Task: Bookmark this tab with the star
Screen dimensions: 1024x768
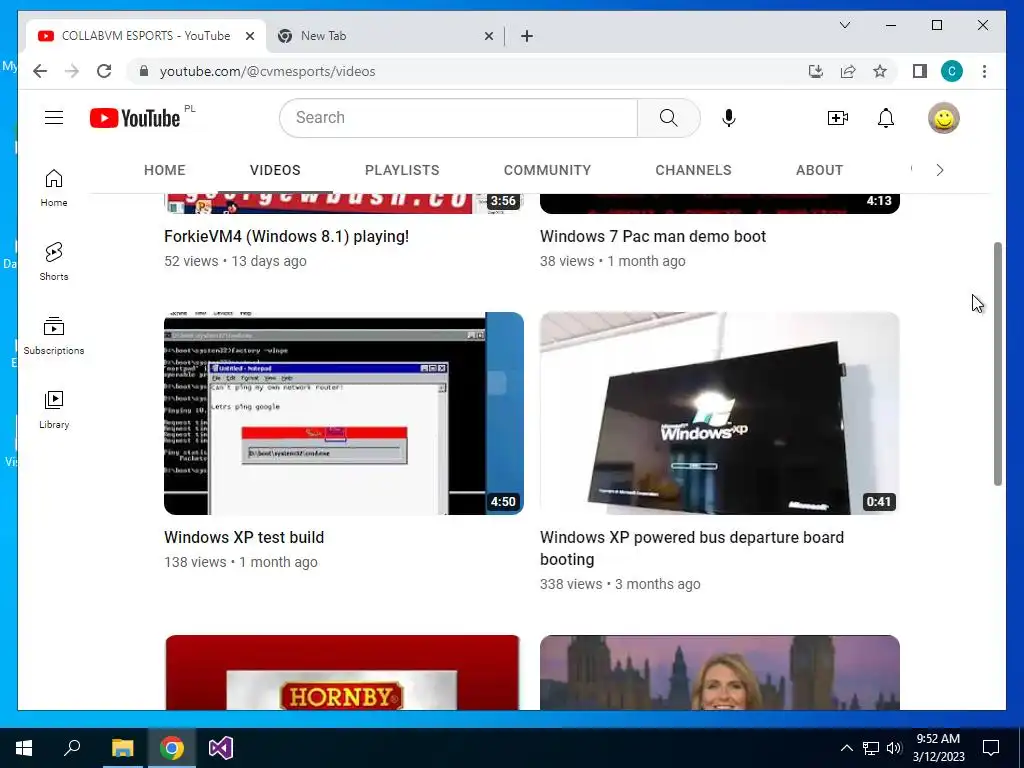Action: pyautogui.click(x=880, y=71)
